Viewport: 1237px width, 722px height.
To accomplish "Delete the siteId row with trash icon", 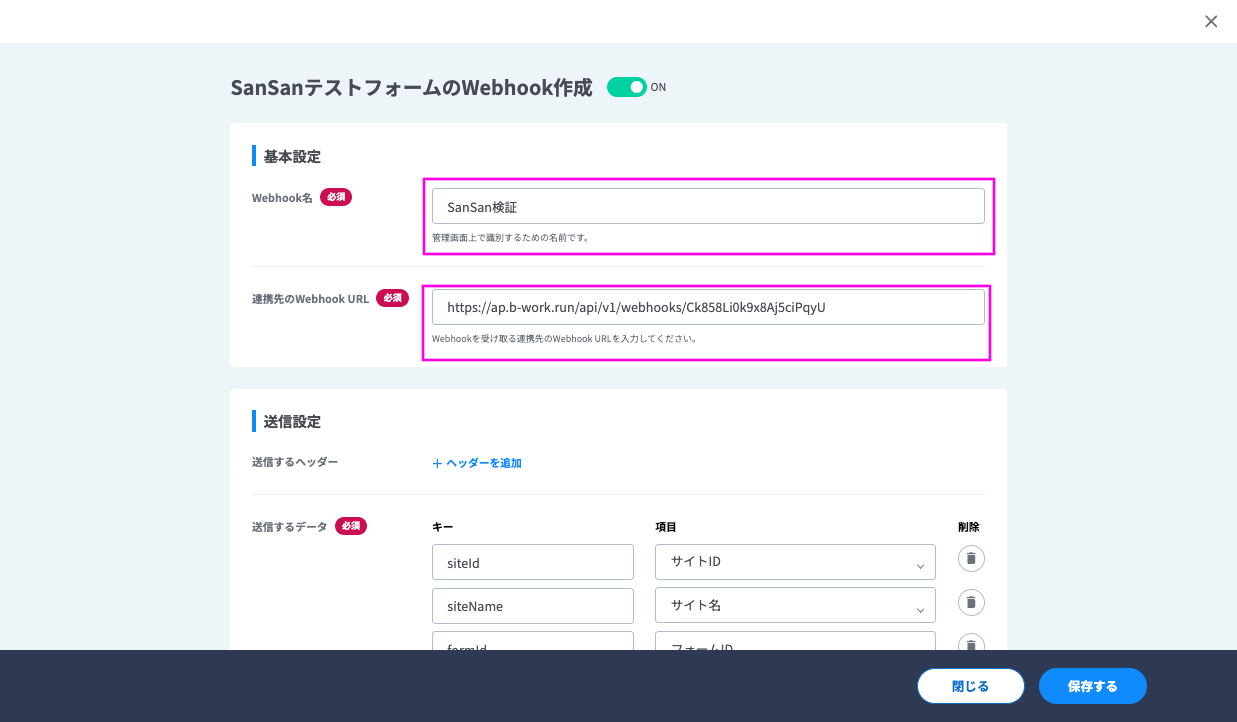I will click(971, 558).
